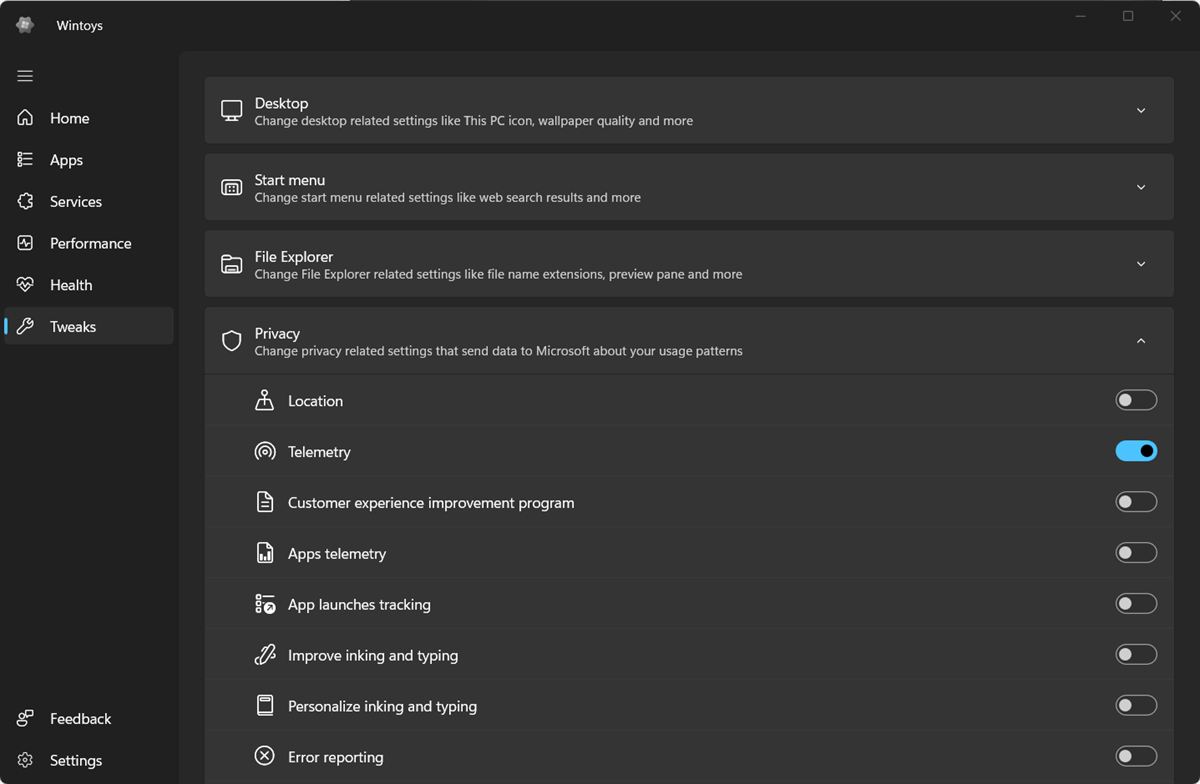
Task: Click the Performance graph icon
Action: pos(26,243)
